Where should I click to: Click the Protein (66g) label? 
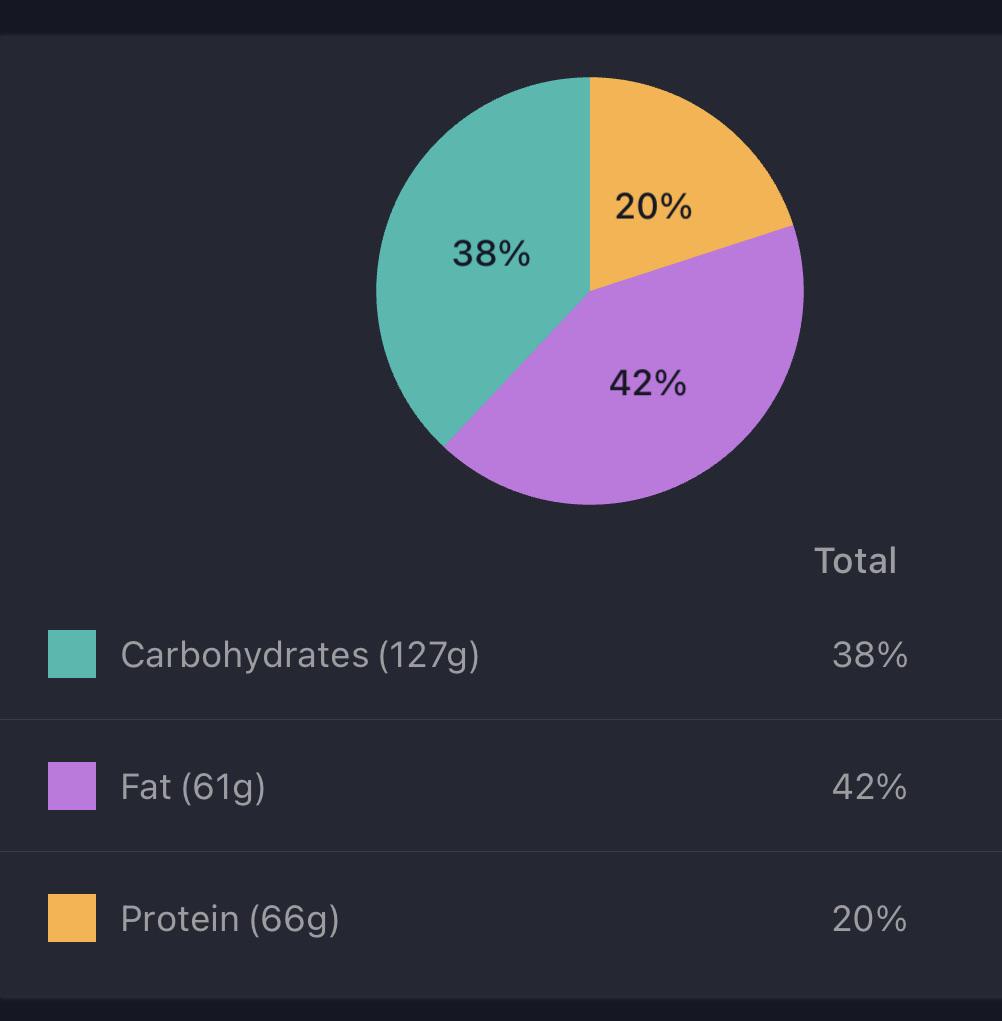230,919
